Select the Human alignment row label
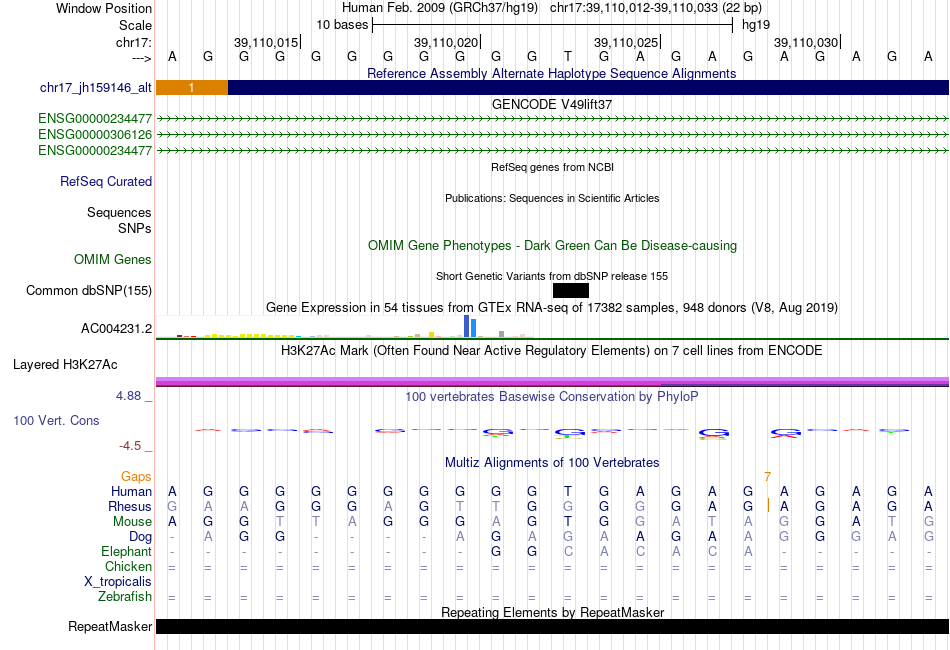950x650 pixels. pyautogui.click(x=131, y=491)
